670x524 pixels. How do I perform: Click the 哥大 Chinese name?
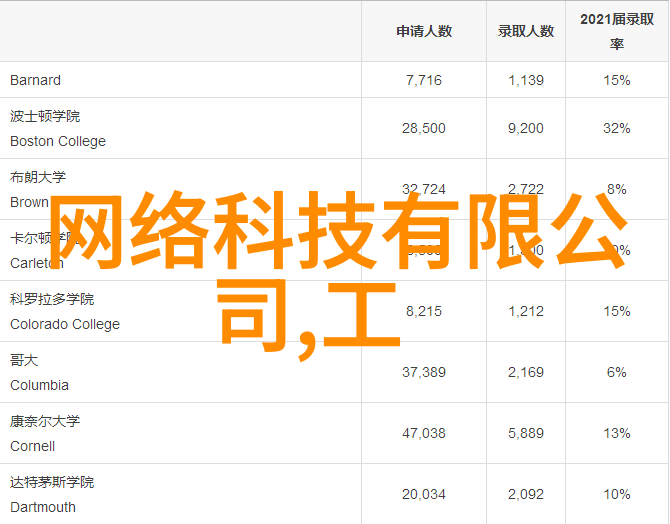click(24, 360)
